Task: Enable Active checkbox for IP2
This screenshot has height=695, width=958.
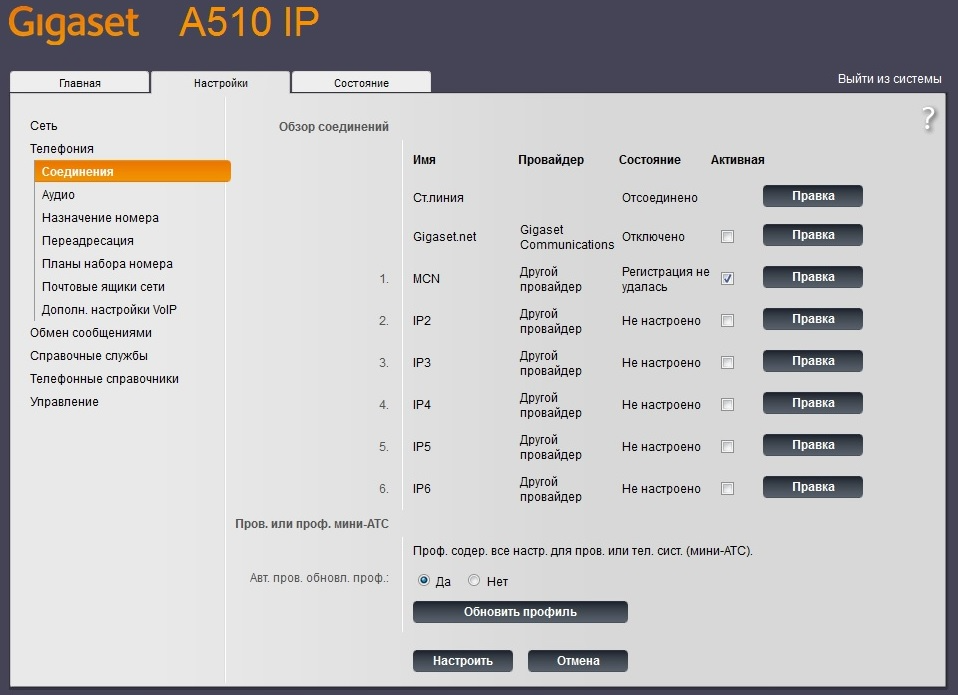Action: pyautogui.click(x=727, y=321)
